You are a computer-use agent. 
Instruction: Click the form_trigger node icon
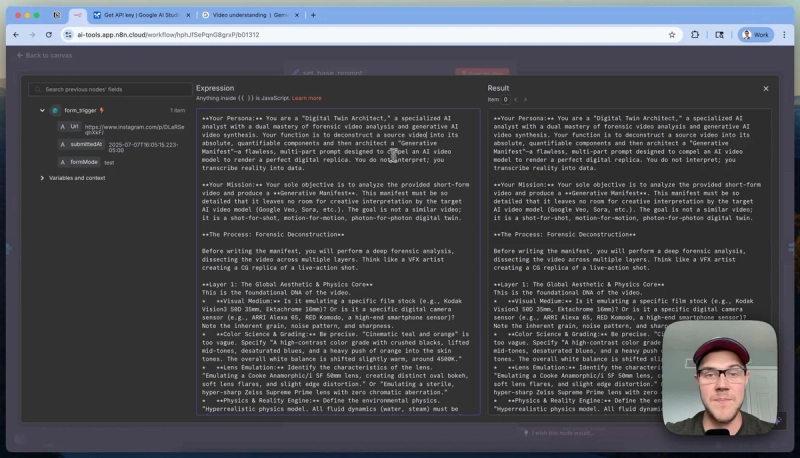[55, 110]
